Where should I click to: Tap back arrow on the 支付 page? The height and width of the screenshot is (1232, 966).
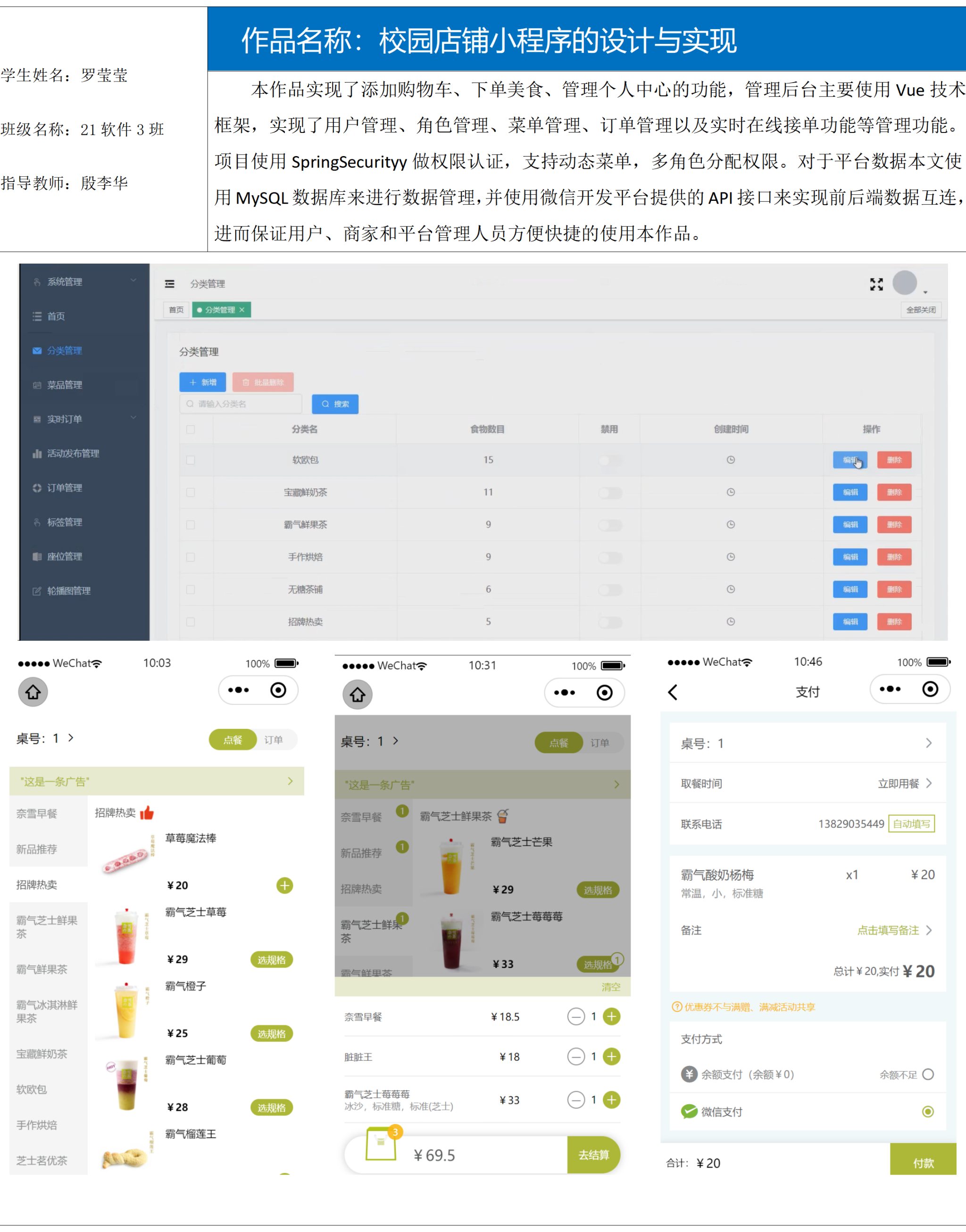click(x=673, y=692)
